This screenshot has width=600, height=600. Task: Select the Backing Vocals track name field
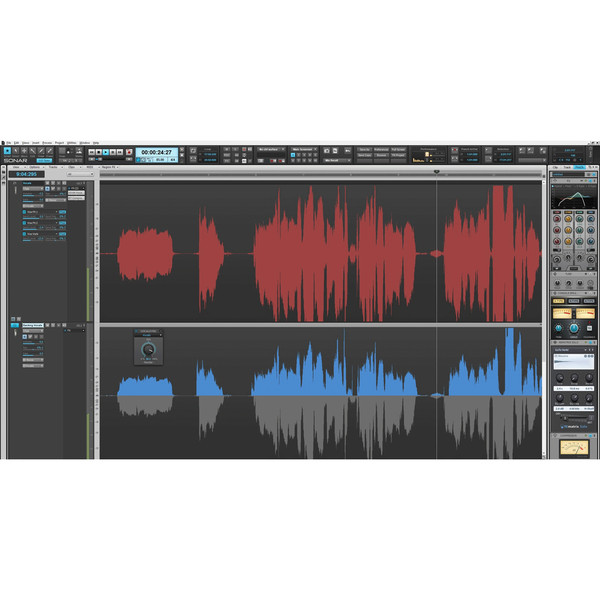pyautogui.click(x=33, y=325)
